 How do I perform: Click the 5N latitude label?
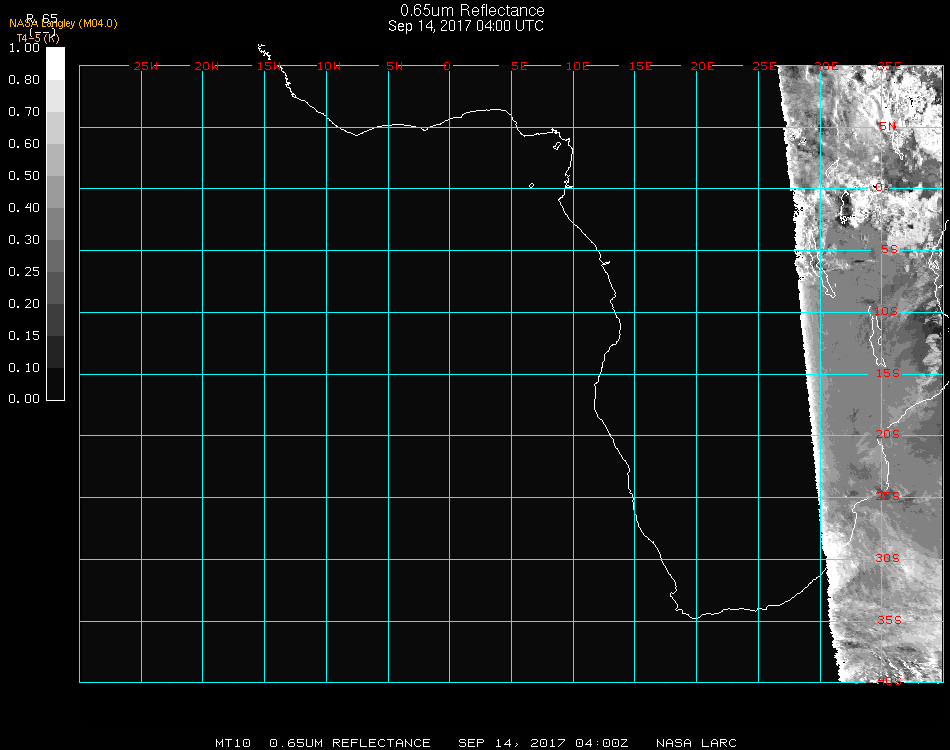click(888, 127)
